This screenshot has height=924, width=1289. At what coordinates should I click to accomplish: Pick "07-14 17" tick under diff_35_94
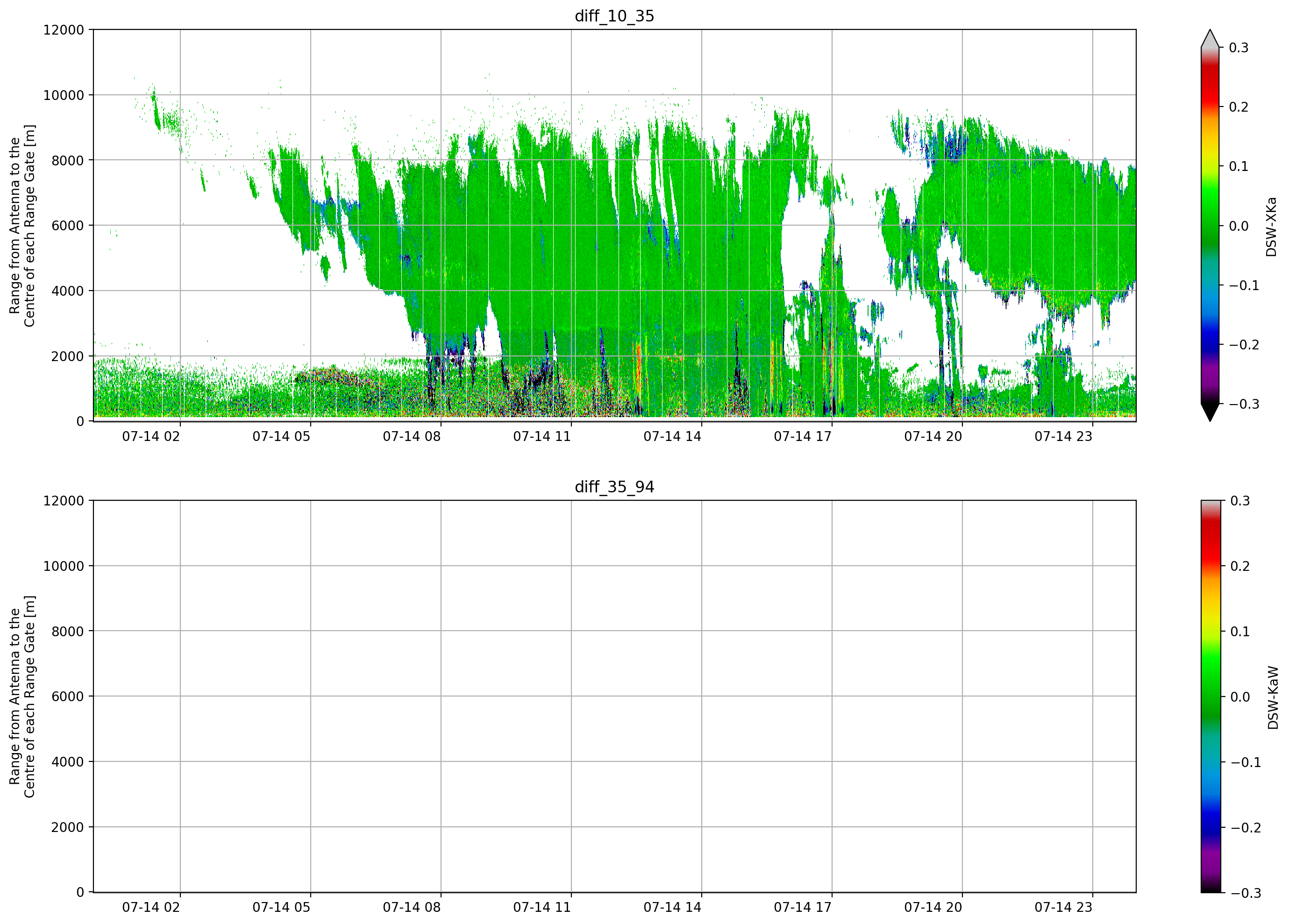tap(803, 907)
